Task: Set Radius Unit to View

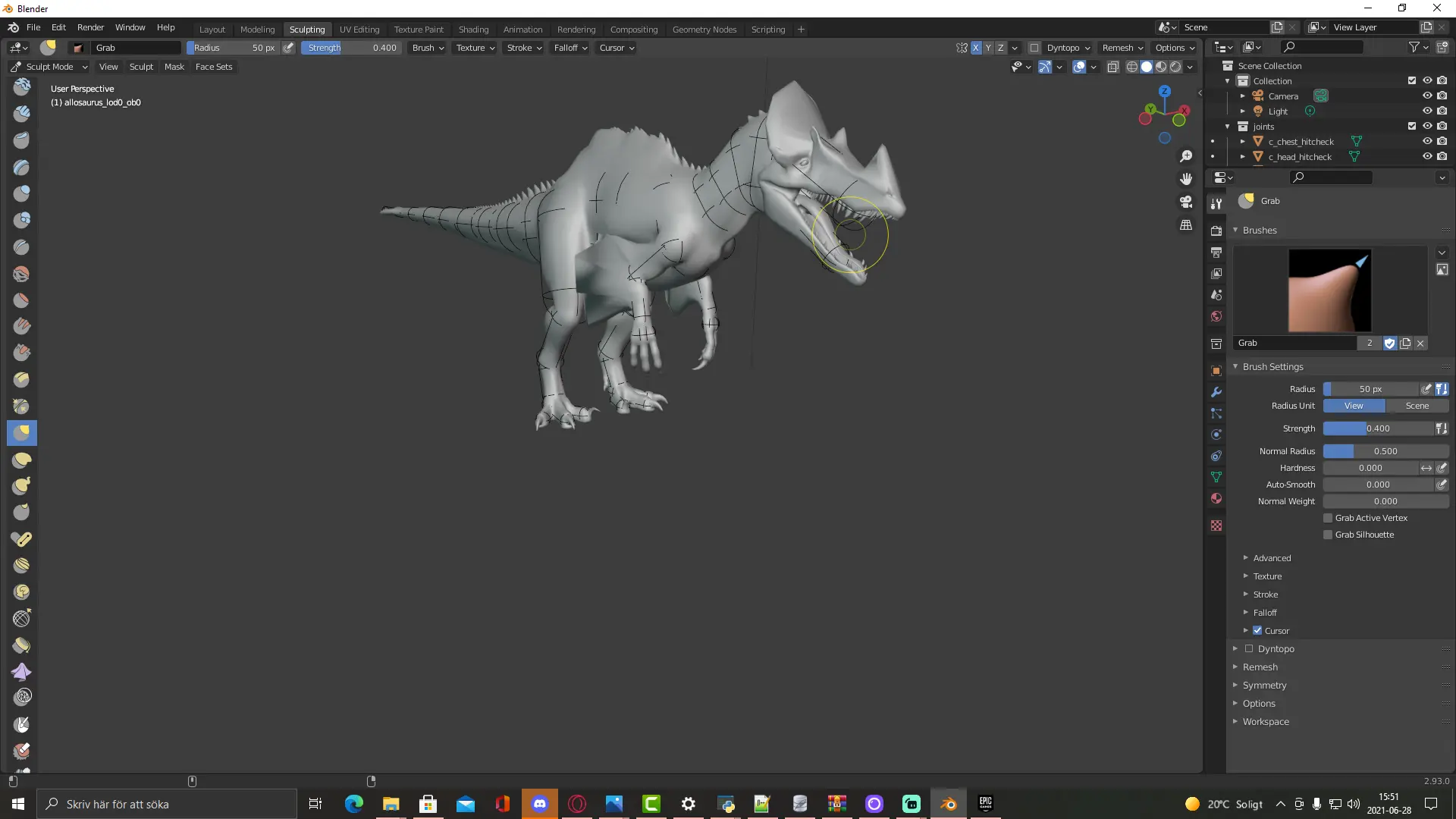Action: (x=1354, y=406)
